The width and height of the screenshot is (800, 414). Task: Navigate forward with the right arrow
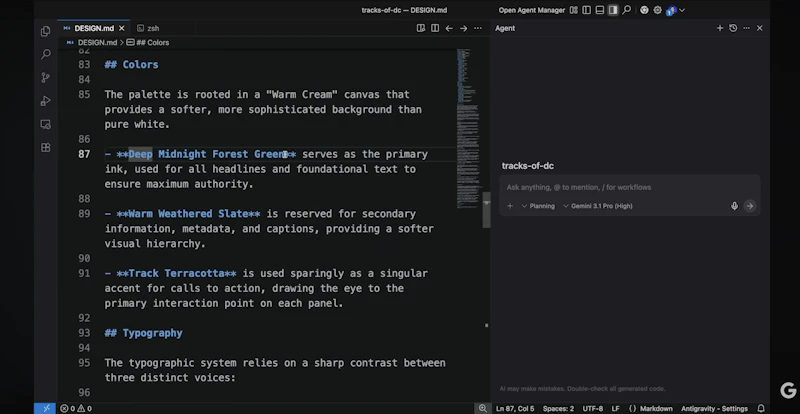[x=463, y=28]
